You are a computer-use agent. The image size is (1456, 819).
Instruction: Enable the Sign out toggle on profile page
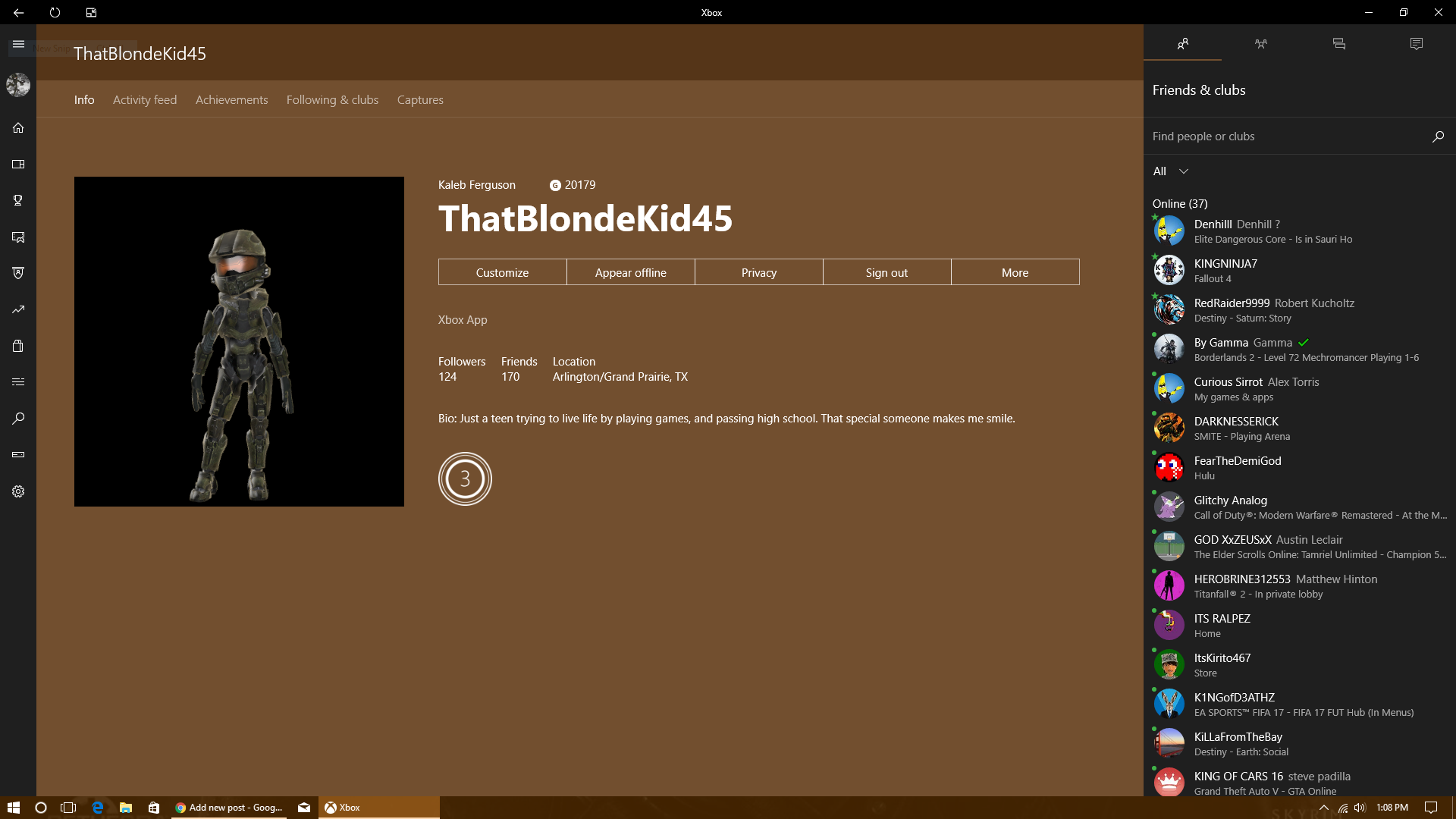(887, 271)
